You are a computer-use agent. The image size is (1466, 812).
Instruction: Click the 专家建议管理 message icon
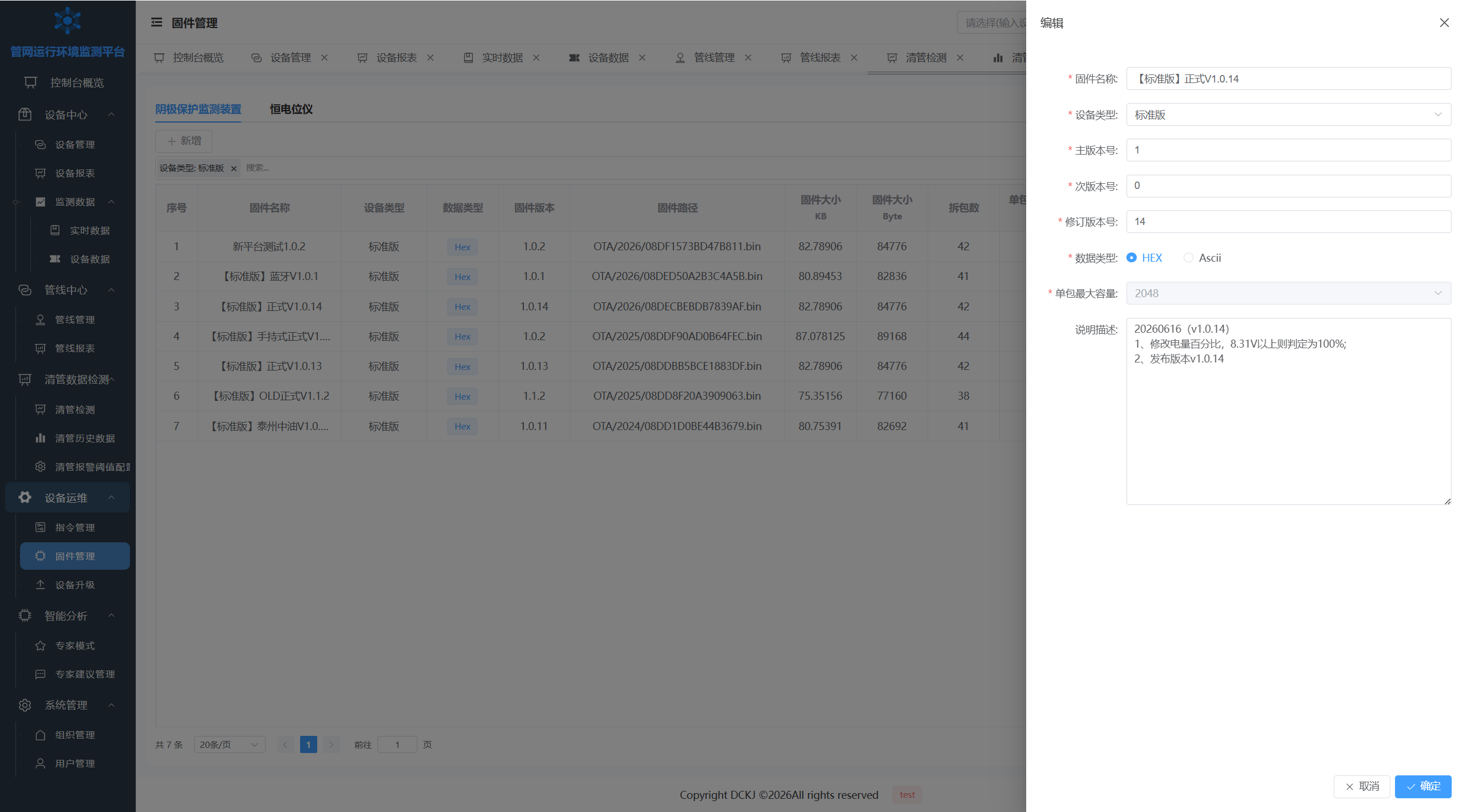point(40,674)
